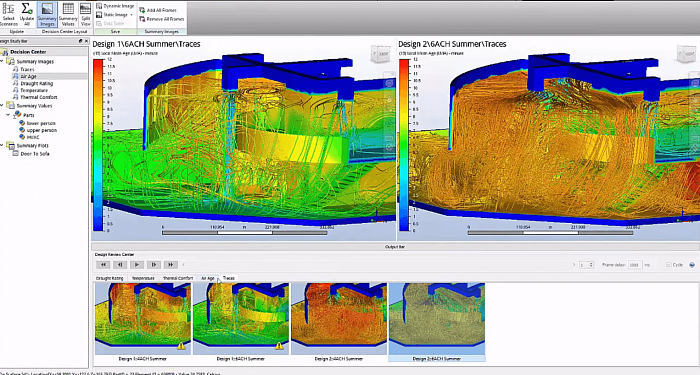Click the Design 2 color legend bar
The image size is (700, 375).
[404, 145]
